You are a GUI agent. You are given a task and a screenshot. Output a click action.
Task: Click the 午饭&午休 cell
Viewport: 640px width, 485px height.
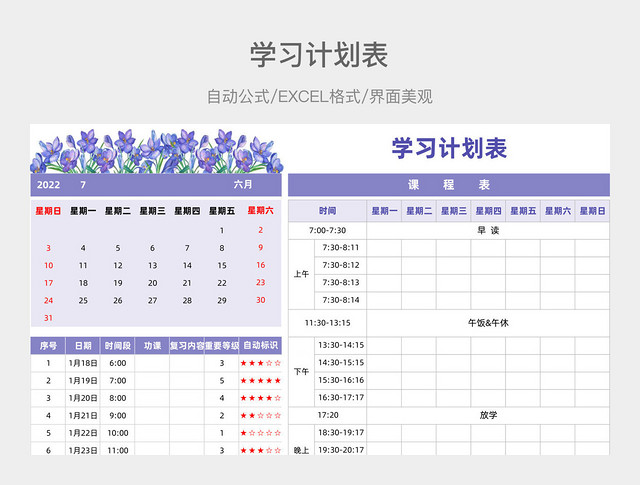(x=488, y=323)
